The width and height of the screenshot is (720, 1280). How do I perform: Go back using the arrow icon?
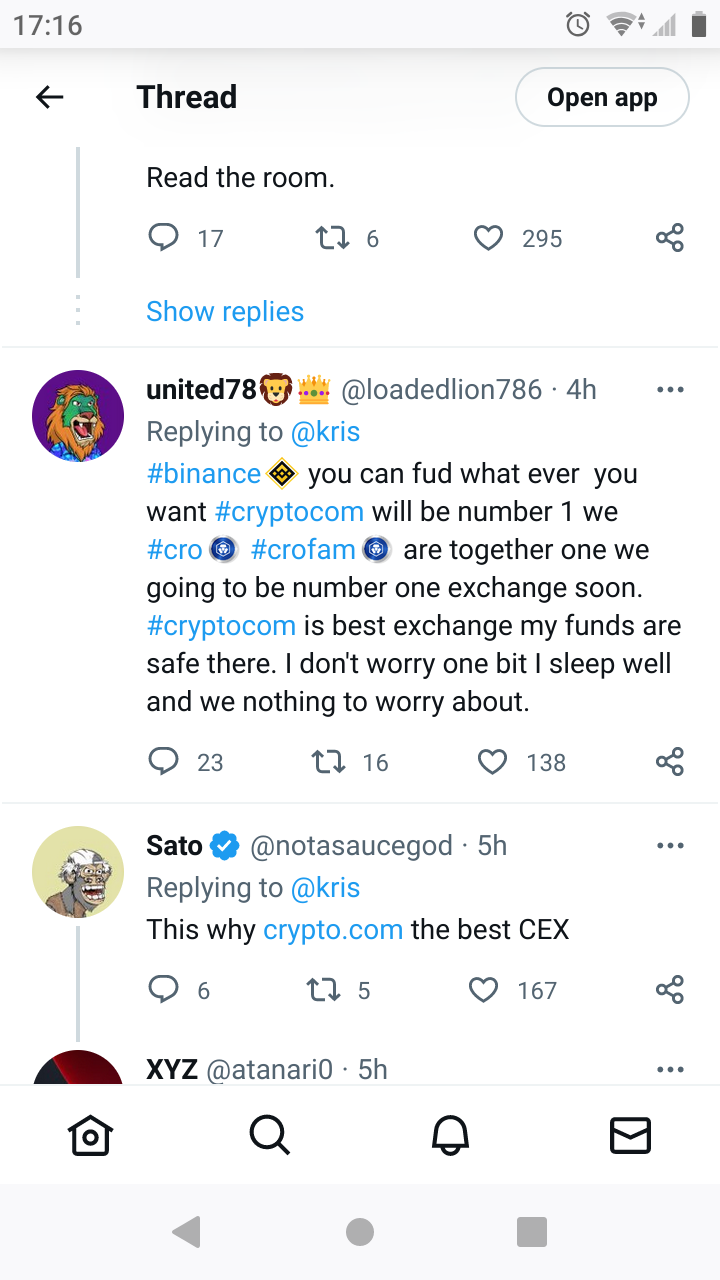pos(49,97)
